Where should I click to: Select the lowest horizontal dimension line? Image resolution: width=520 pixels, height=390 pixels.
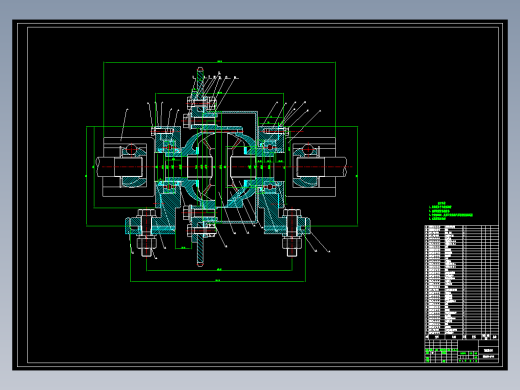[218, 281]
